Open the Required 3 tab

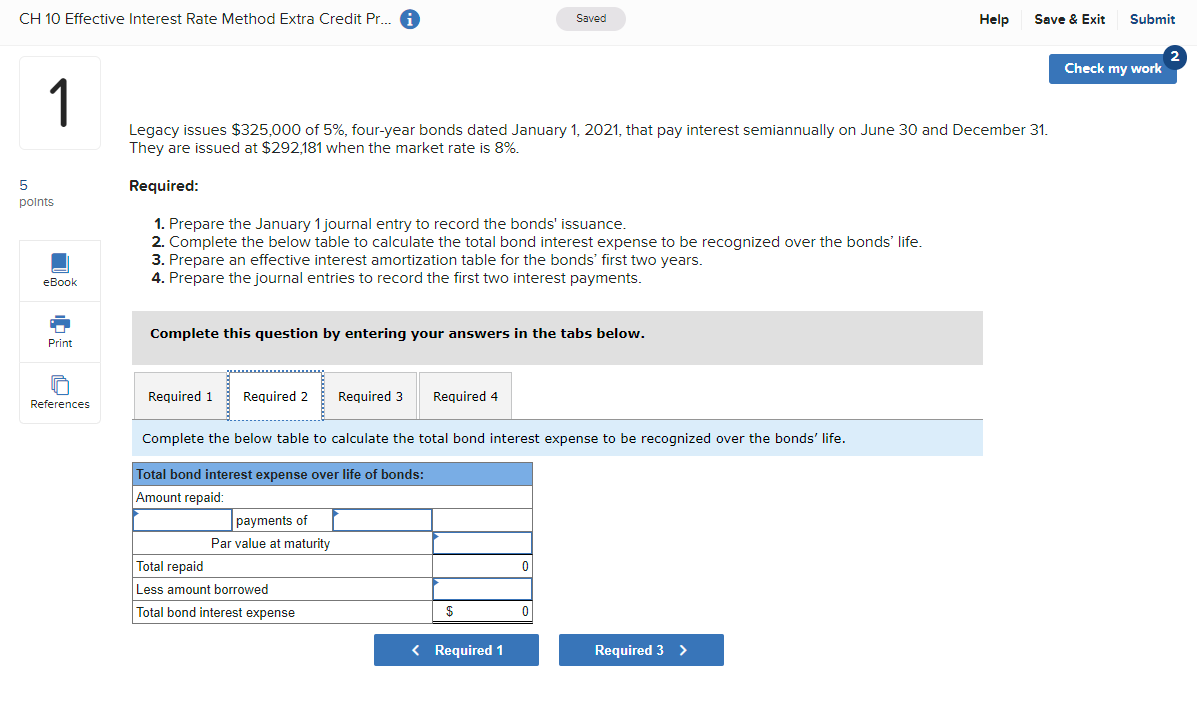point(370,396)
